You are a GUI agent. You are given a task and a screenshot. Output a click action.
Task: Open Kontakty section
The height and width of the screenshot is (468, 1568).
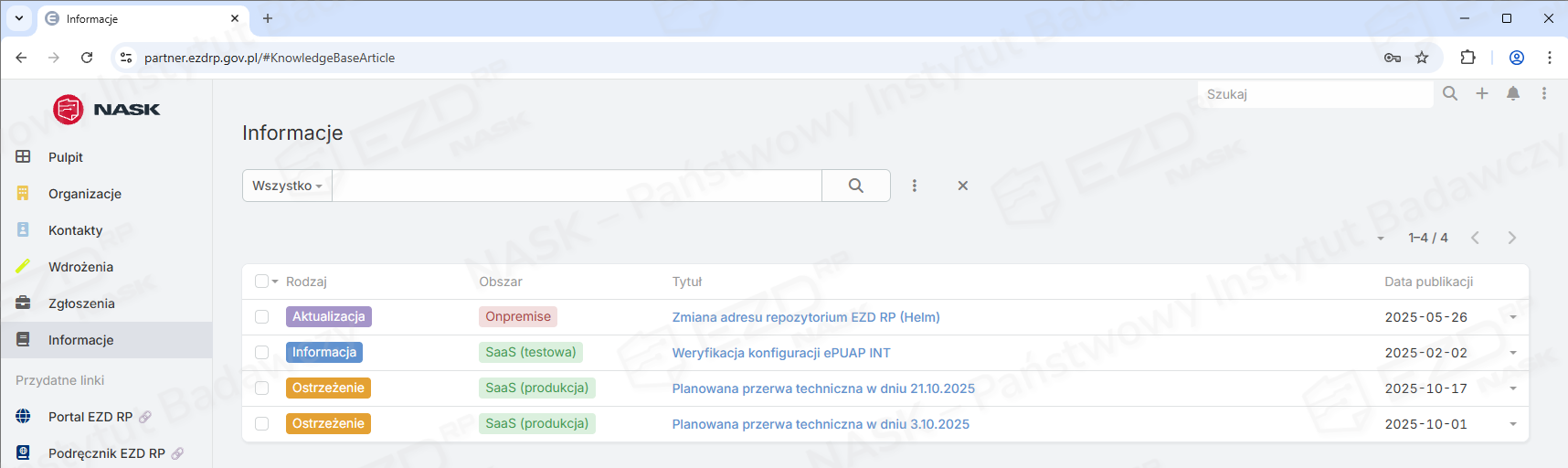[x=76, y=230]
